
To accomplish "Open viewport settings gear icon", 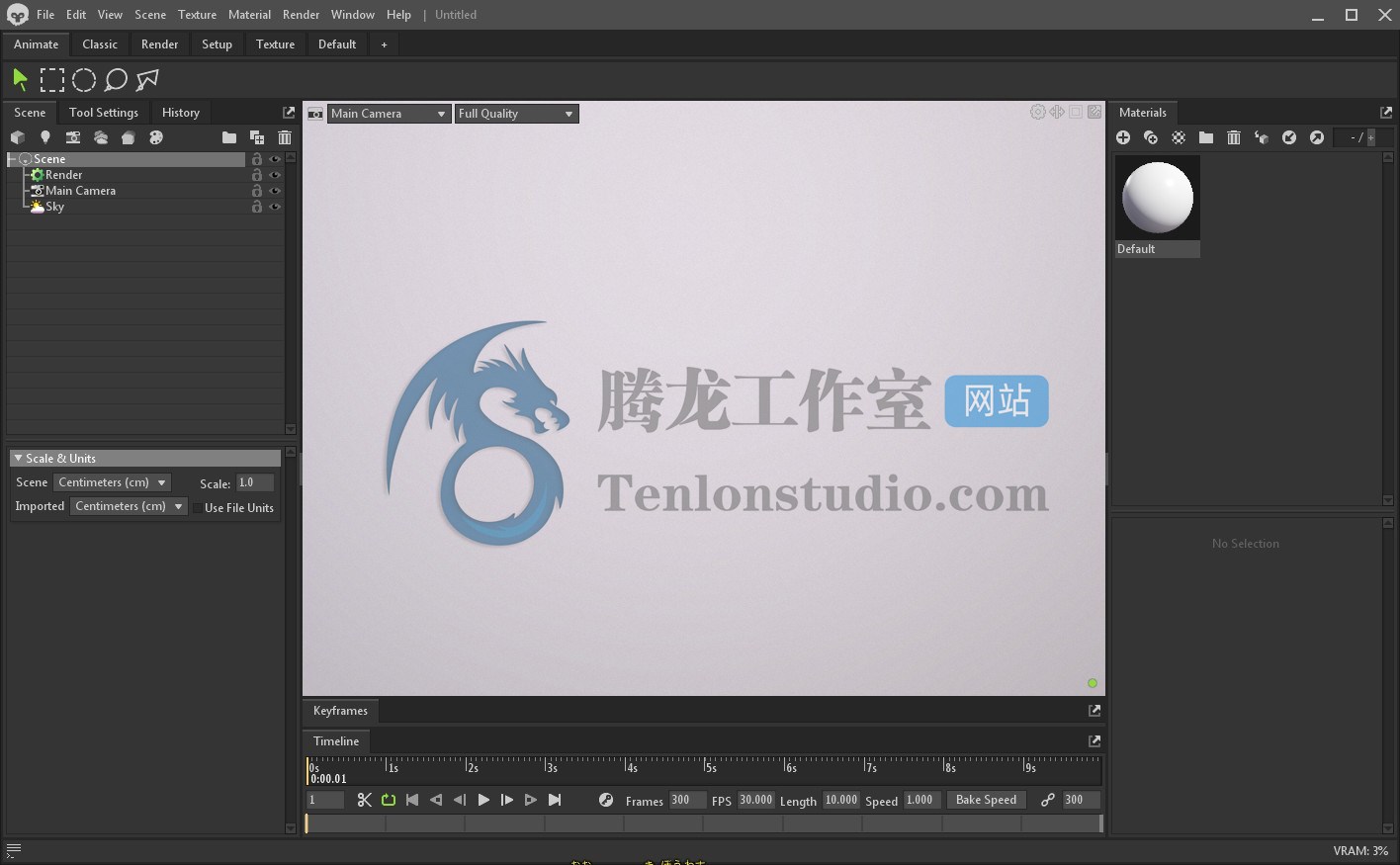I will pyautogui.click(x=1037, y=112).
